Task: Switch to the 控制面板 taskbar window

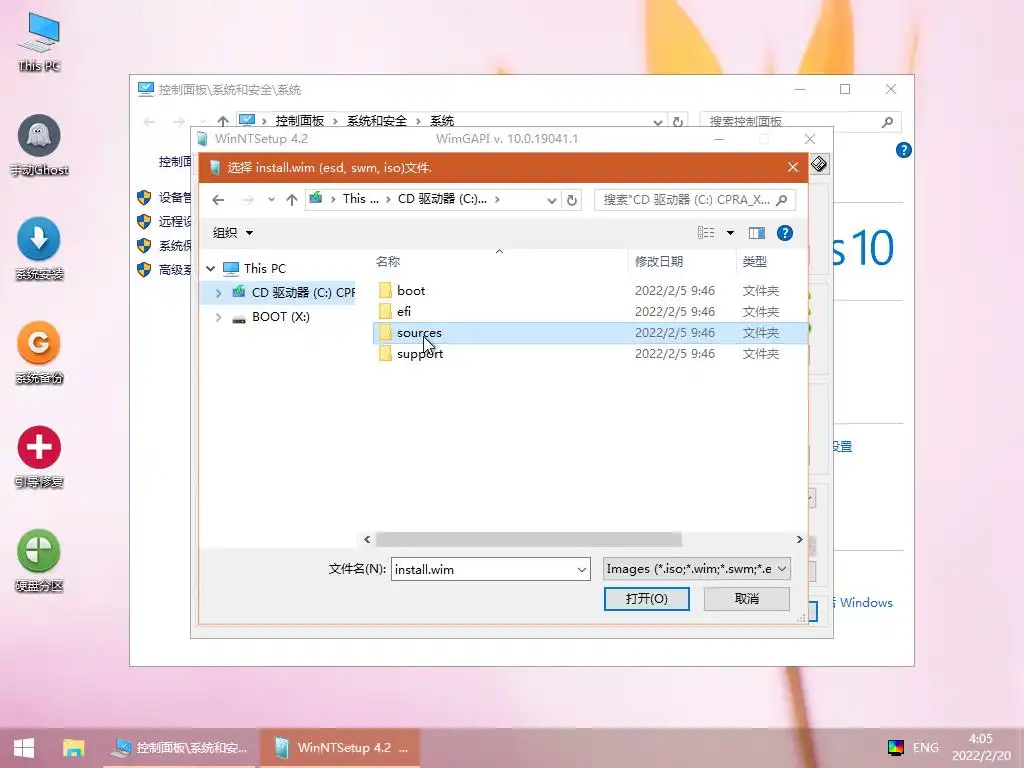Action: coord(181,748)
